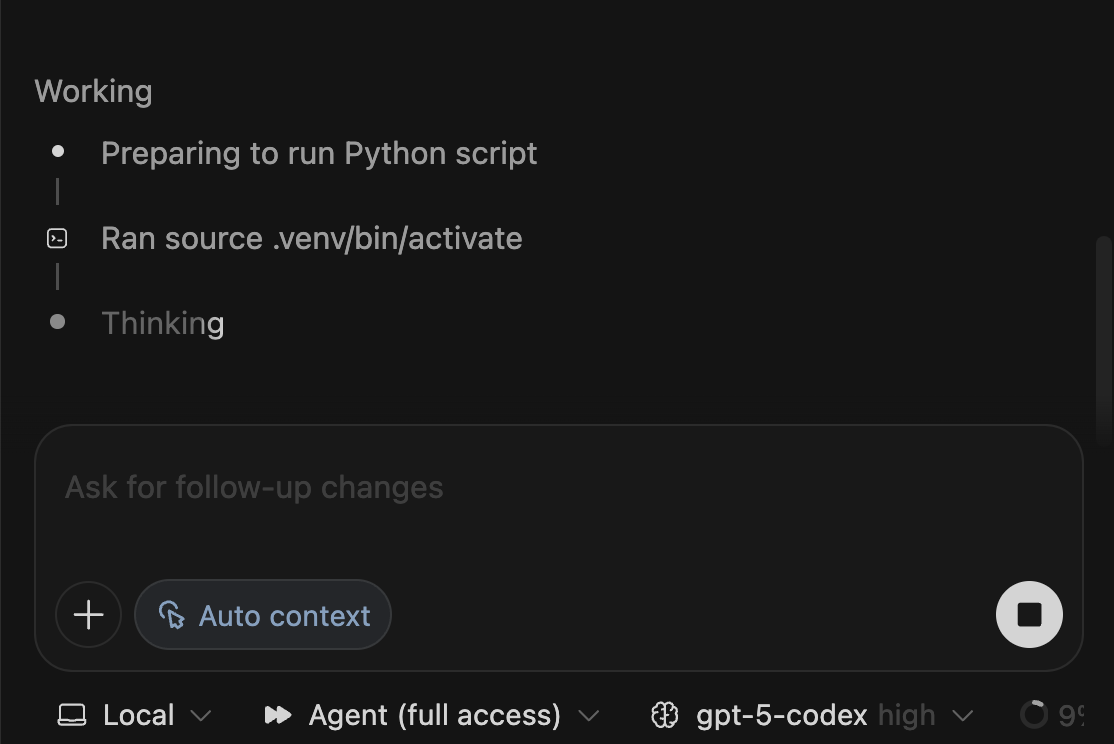Expand the Local environment chevron
This screenshot has width=1114, height=744.
(201, 716)
